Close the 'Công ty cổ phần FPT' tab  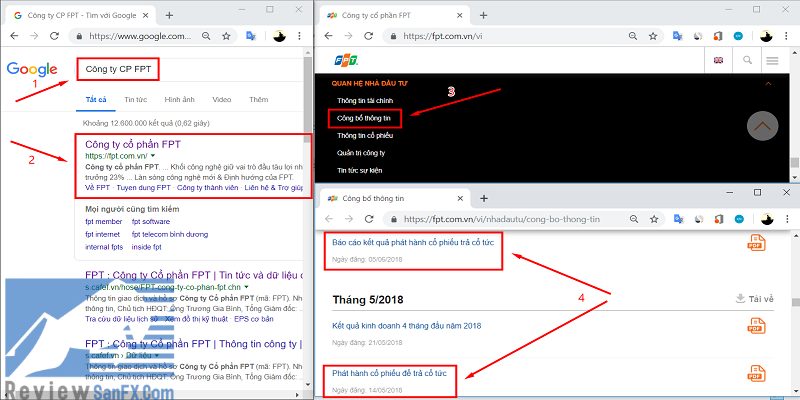(460, 15)
